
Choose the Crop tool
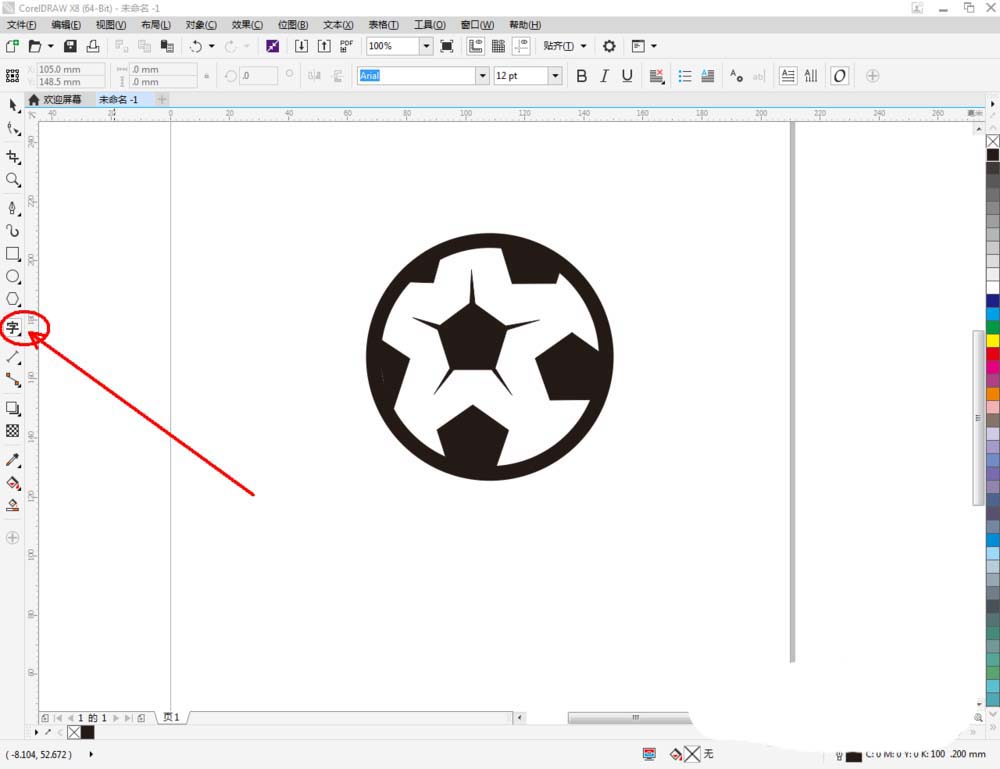point(13,157)
